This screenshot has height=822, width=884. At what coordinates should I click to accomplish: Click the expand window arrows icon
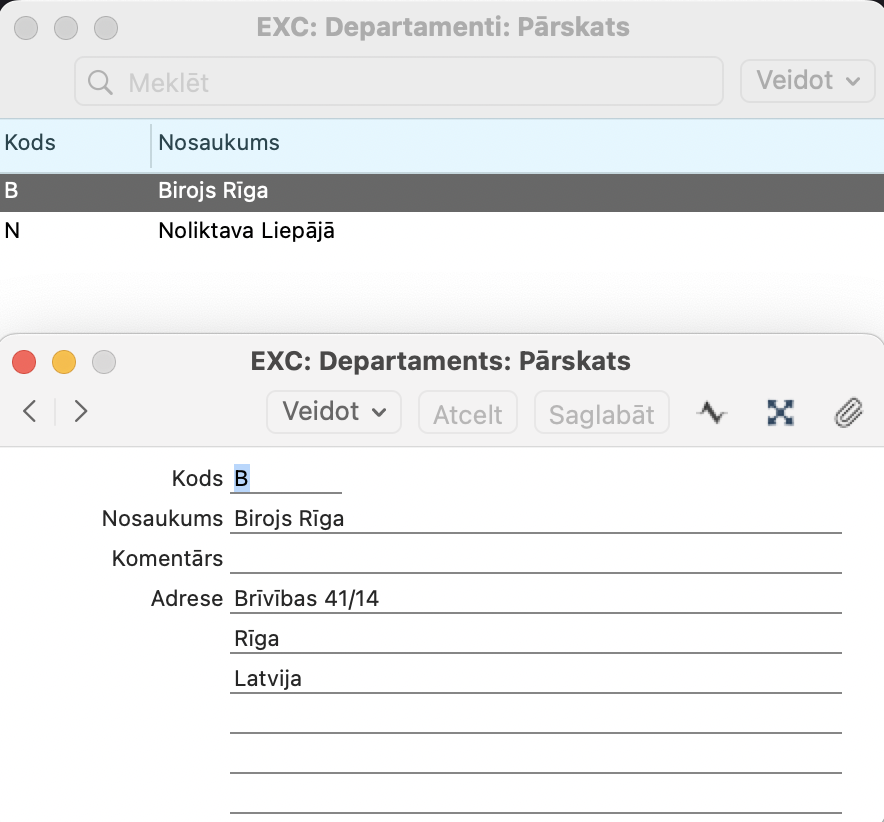coord(780,412)
